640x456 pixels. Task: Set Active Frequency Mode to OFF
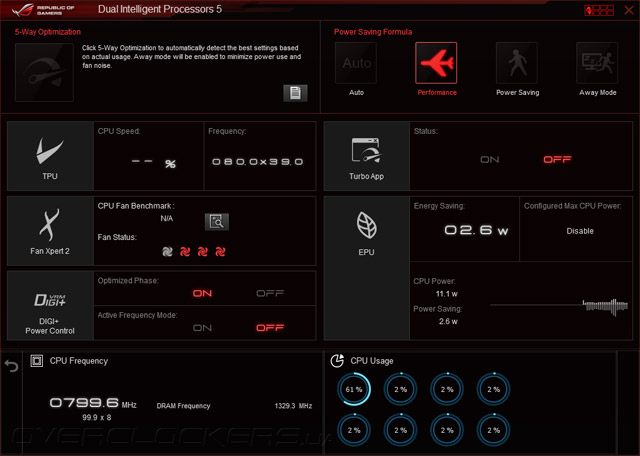(x=270, y=328)
